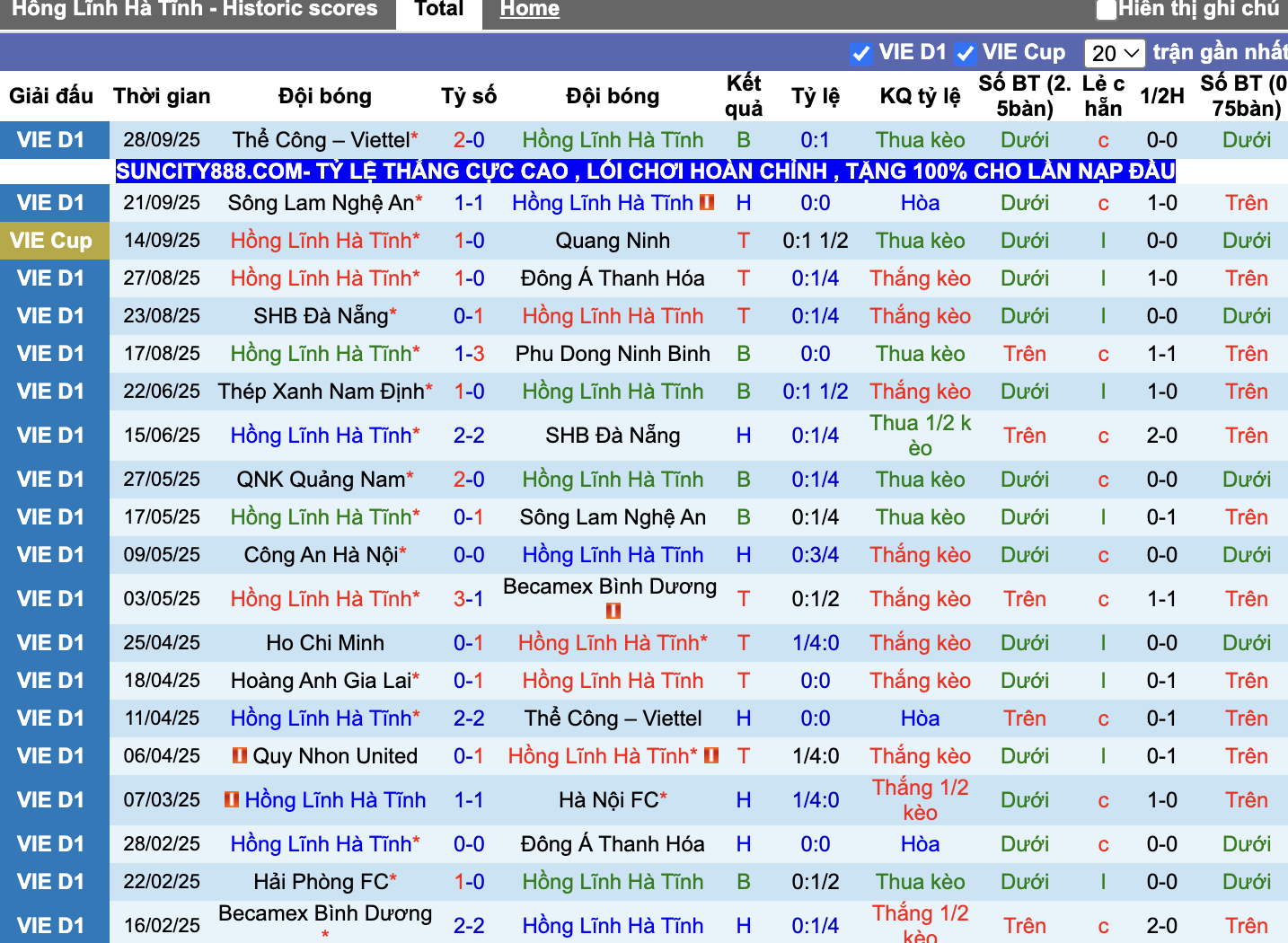Click Trên goals cell in Phu Dong Ninh Binh row

1025,354
